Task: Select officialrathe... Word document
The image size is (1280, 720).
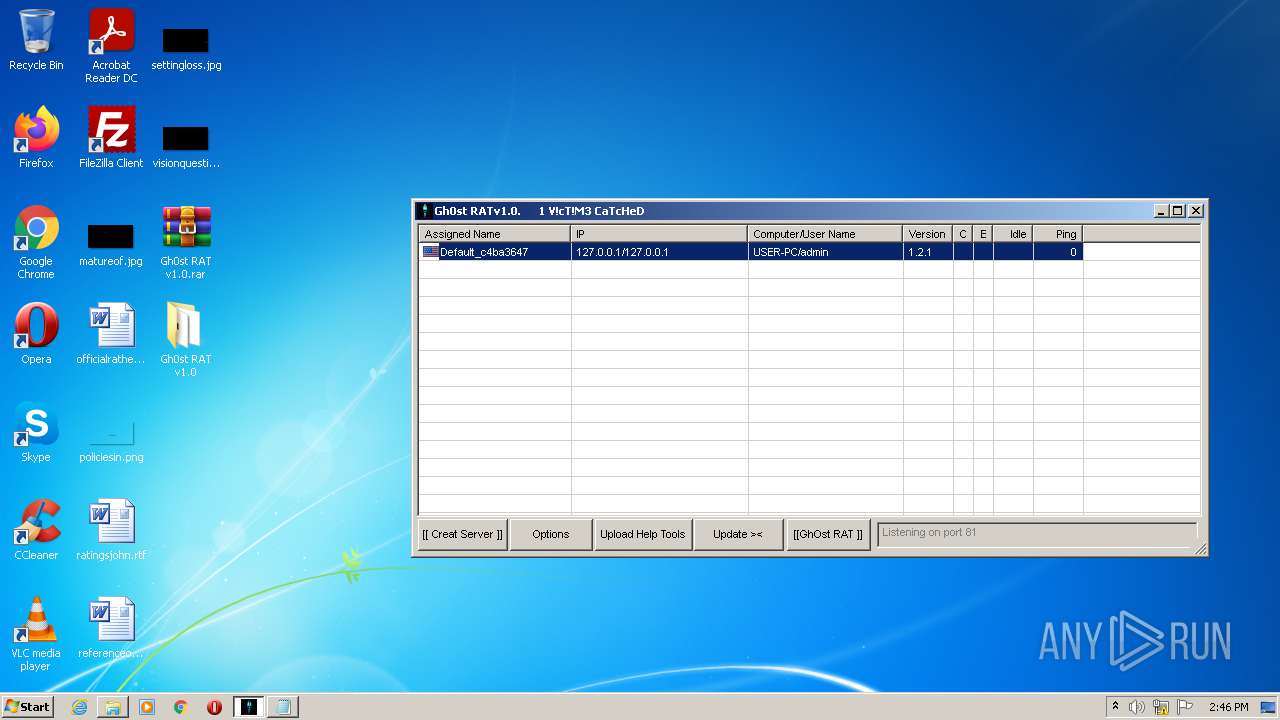Action: [111, 334]
